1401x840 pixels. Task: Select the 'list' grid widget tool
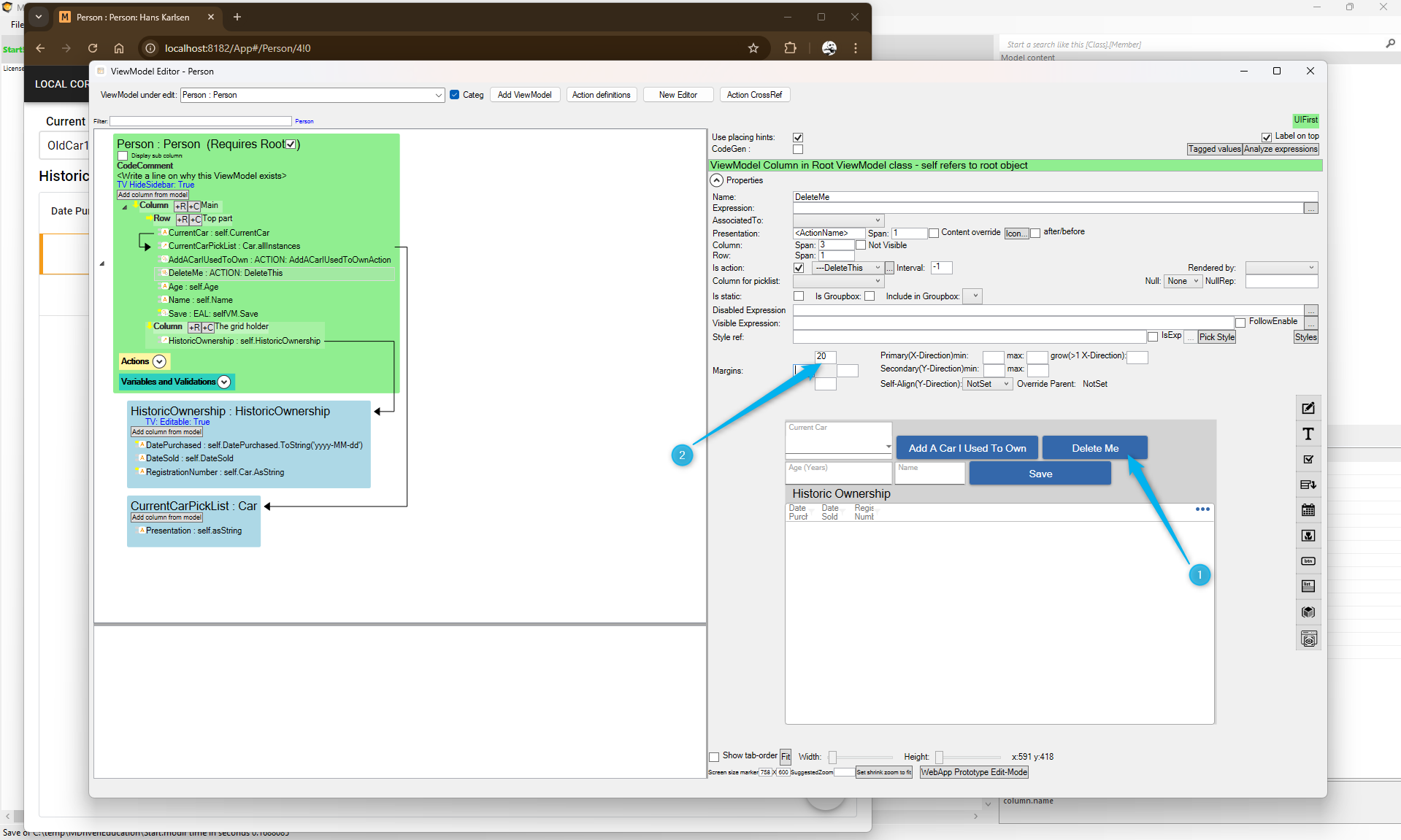click(1308, 586)
